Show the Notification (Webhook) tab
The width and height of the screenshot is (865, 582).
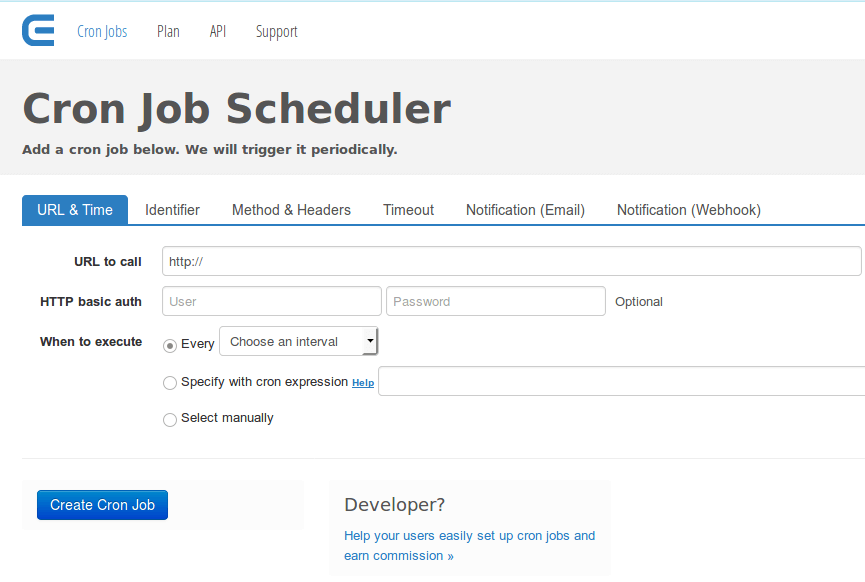688,210
